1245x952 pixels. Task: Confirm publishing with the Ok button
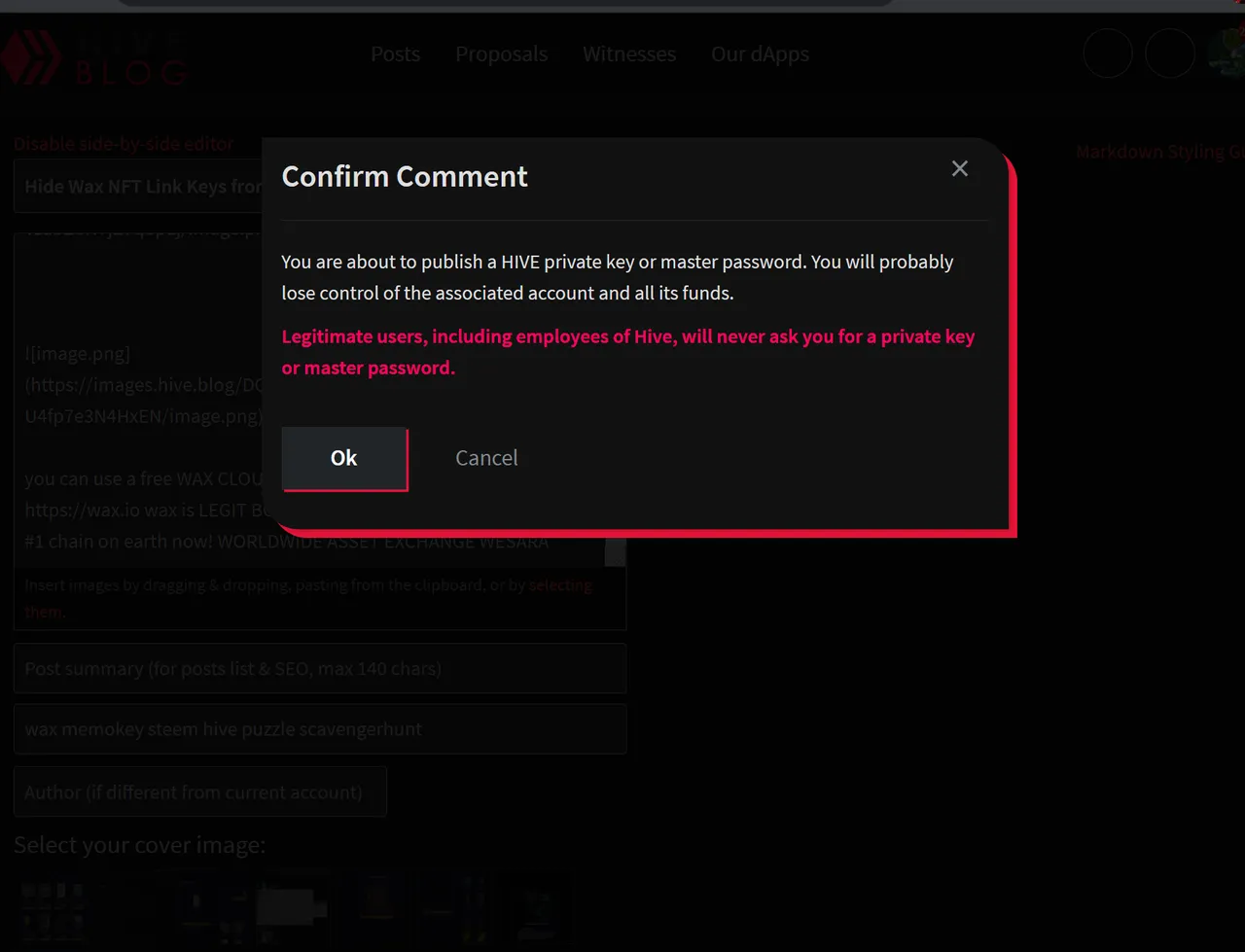(x=344, y=458)
